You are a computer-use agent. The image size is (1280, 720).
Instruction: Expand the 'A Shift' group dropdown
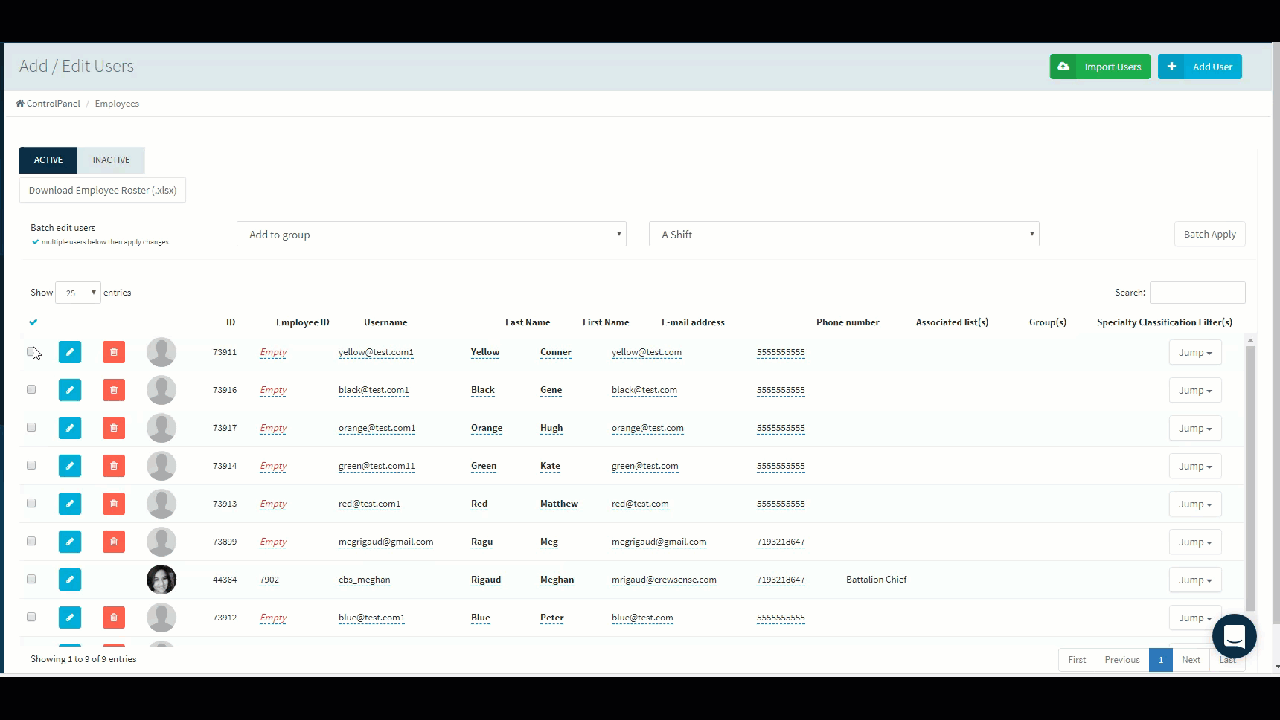point(845,234)
